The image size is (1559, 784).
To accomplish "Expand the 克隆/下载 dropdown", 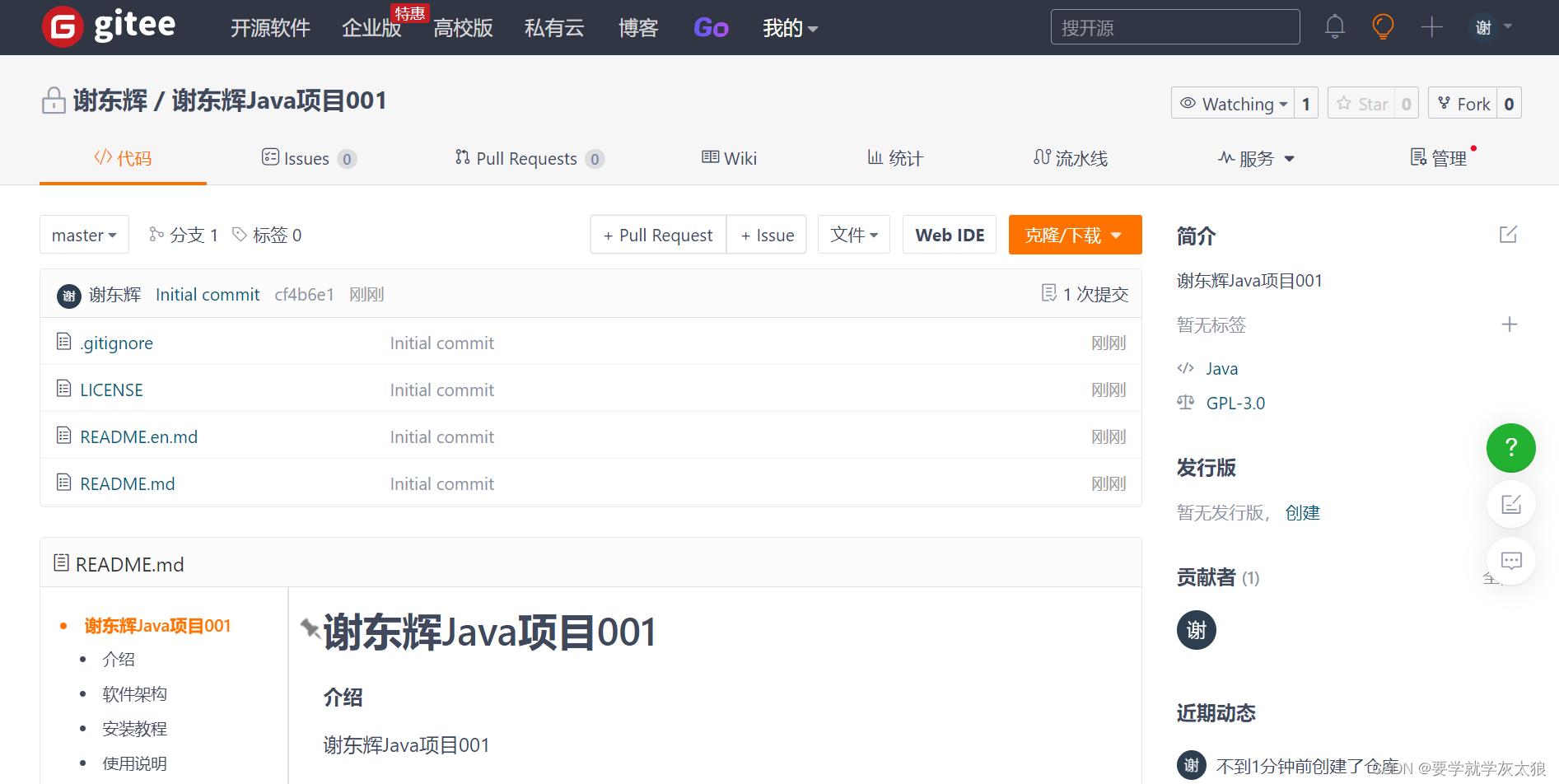I will pyautogui.click(x=1075, y=236).
